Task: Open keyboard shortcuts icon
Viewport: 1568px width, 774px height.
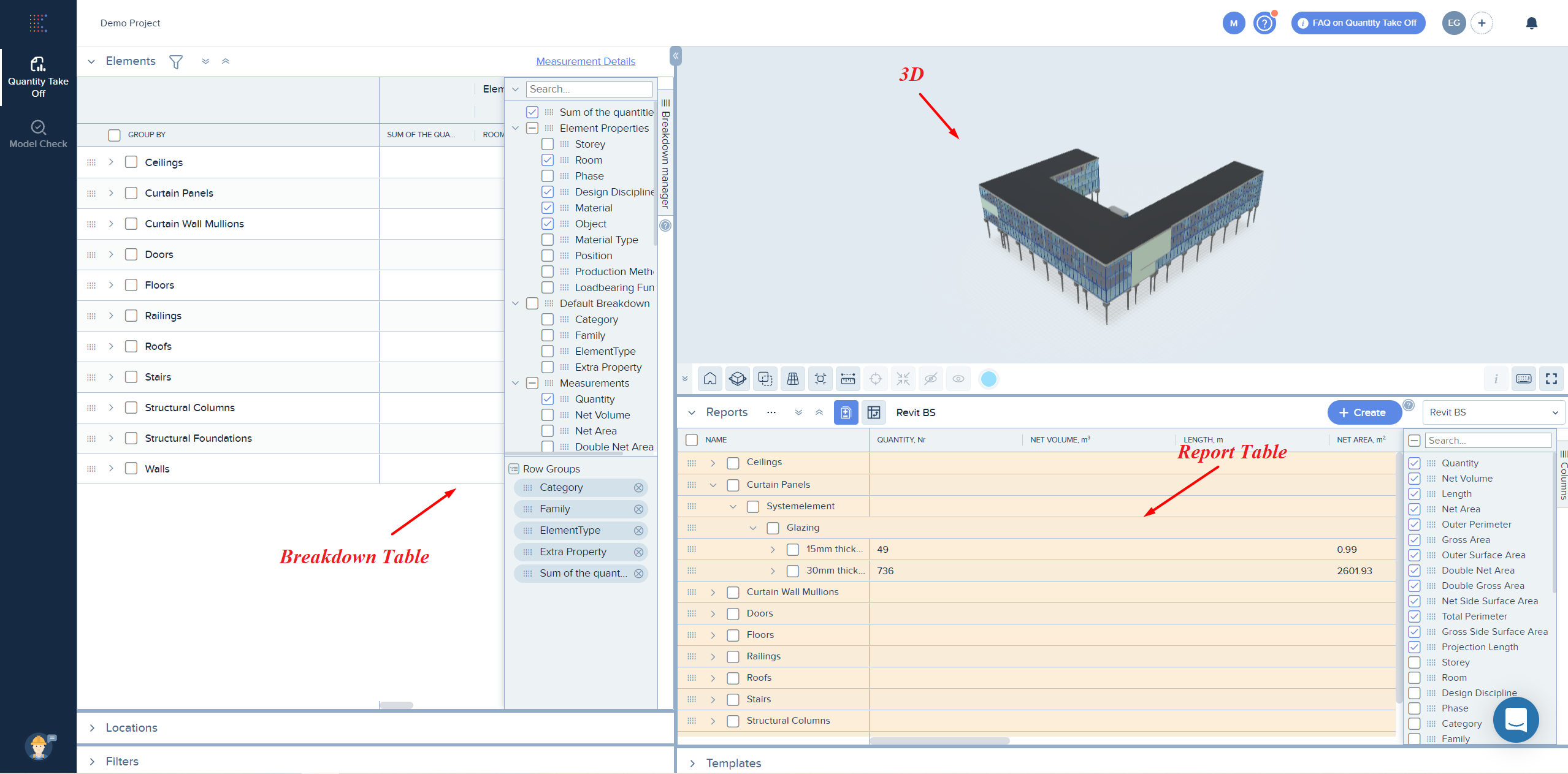Action: pyautogui.click(x=1524, y=379)
